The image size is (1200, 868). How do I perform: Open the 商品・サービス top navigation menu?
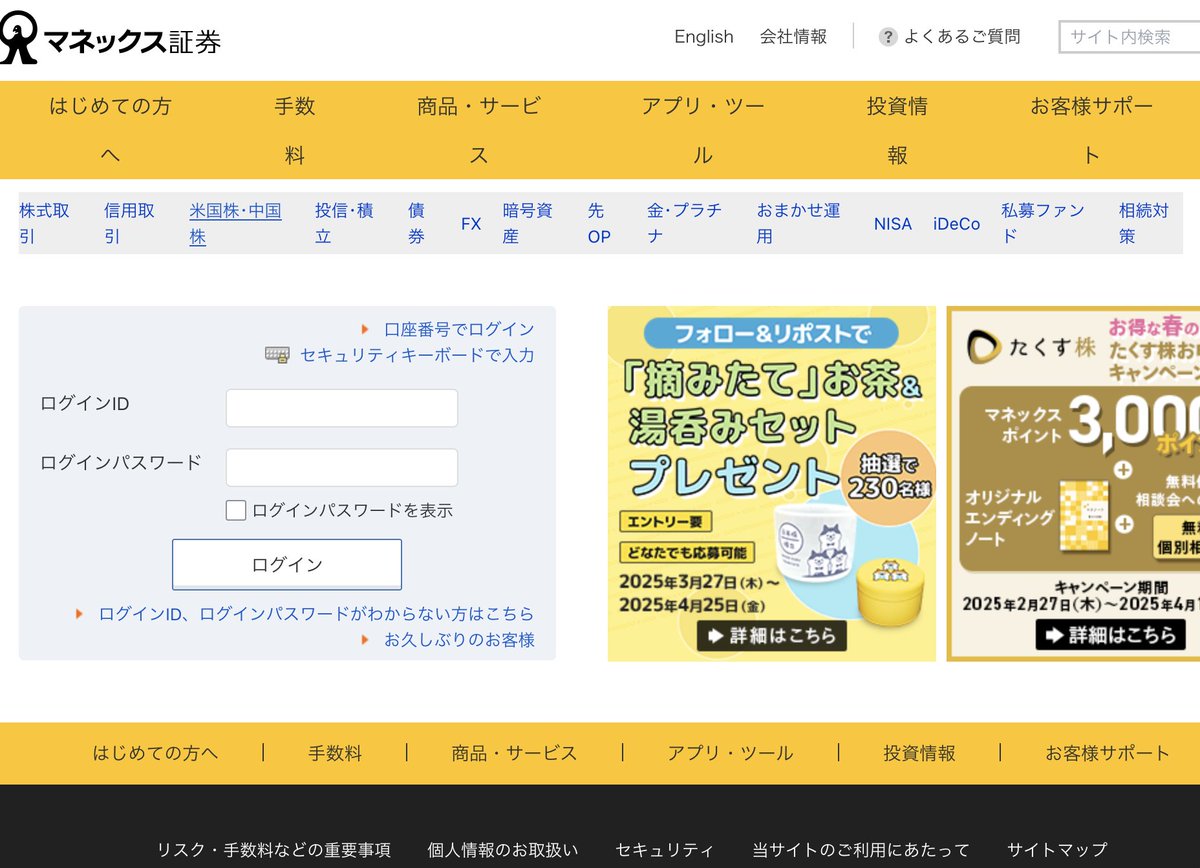click(x=479, y=130)
